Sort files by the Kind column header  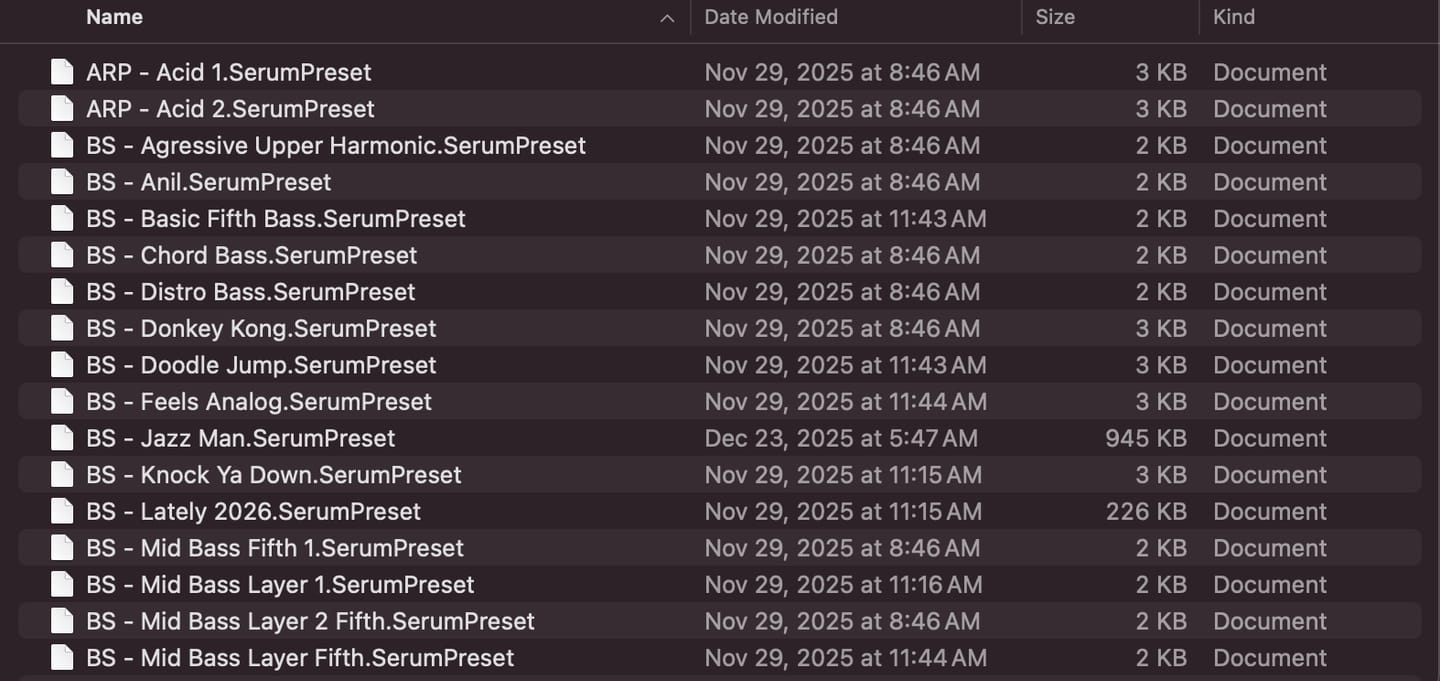tap(1234, 17)
